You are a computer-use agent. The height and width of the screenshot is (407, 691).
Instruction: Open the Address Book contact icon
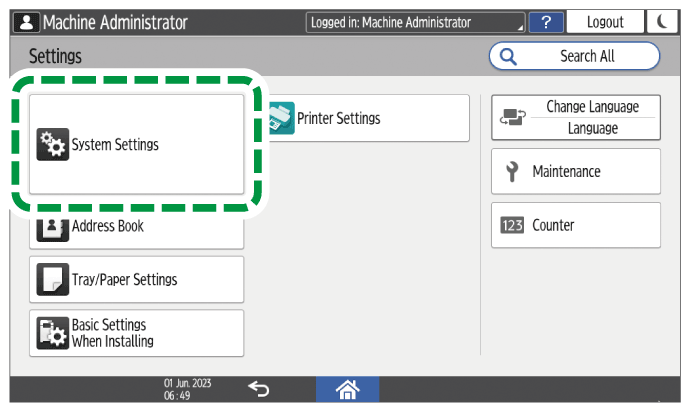coord(50,227)
